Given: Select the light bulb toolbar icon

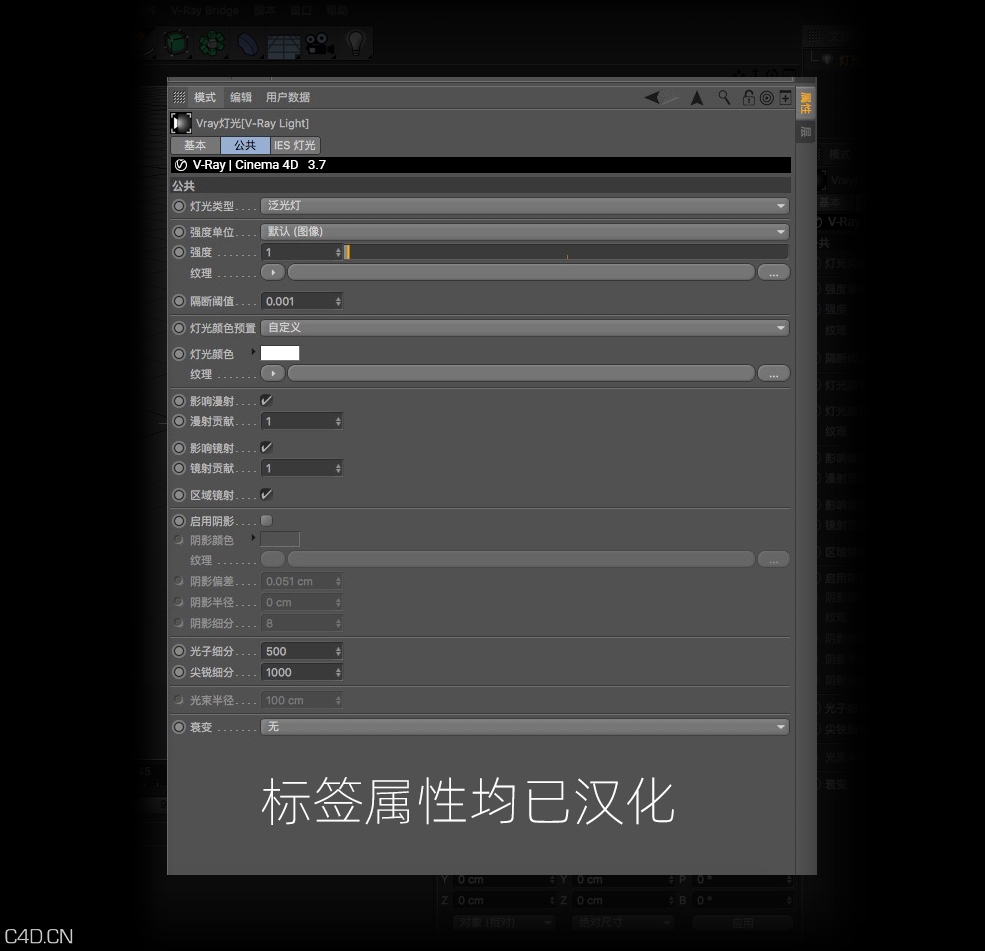Looking at the screenshot, I should (356, 43).
